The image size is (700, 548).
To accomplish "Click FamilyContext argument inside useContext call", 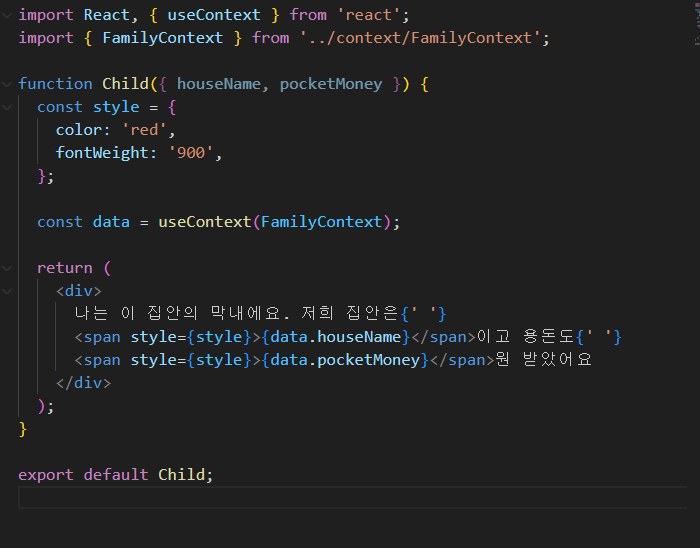I will click(321, 222).
